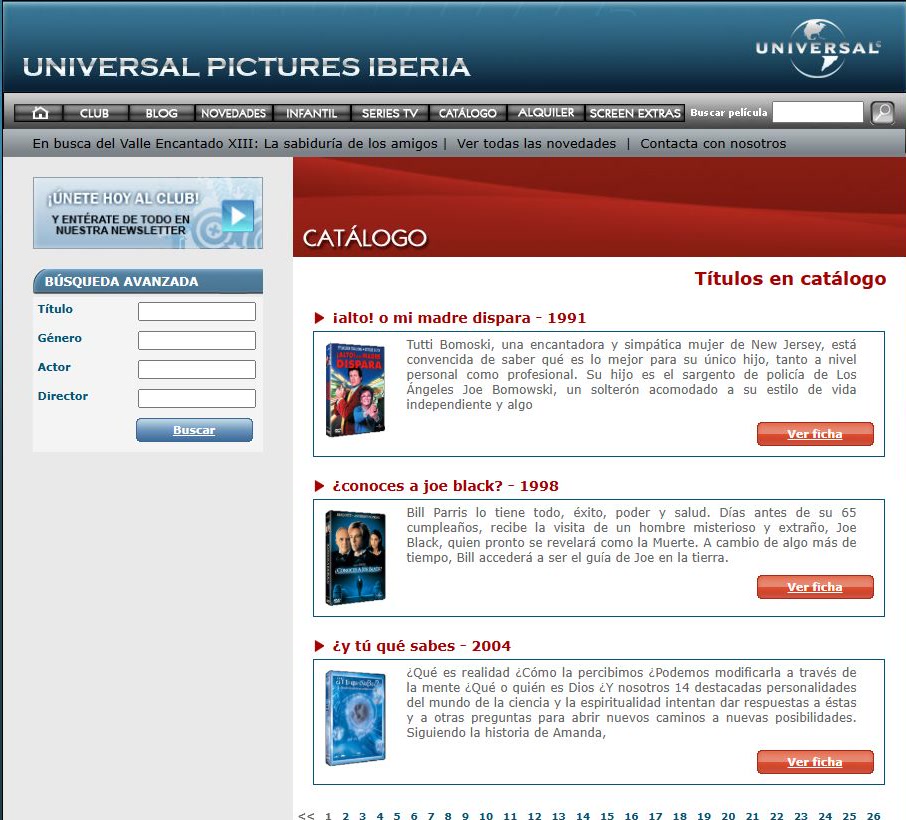Go to pagination page 8
Screen dimensions: 906x820
pyautogui.click(x=448, y=816)
